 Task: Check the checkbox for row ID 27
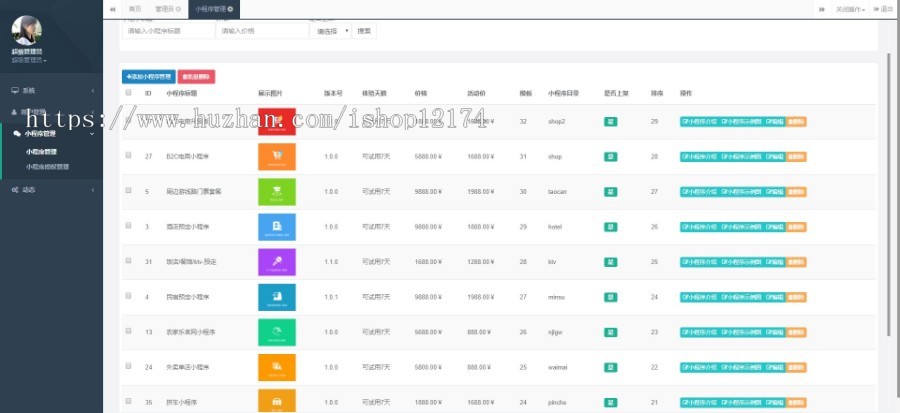tap(128, 156)
